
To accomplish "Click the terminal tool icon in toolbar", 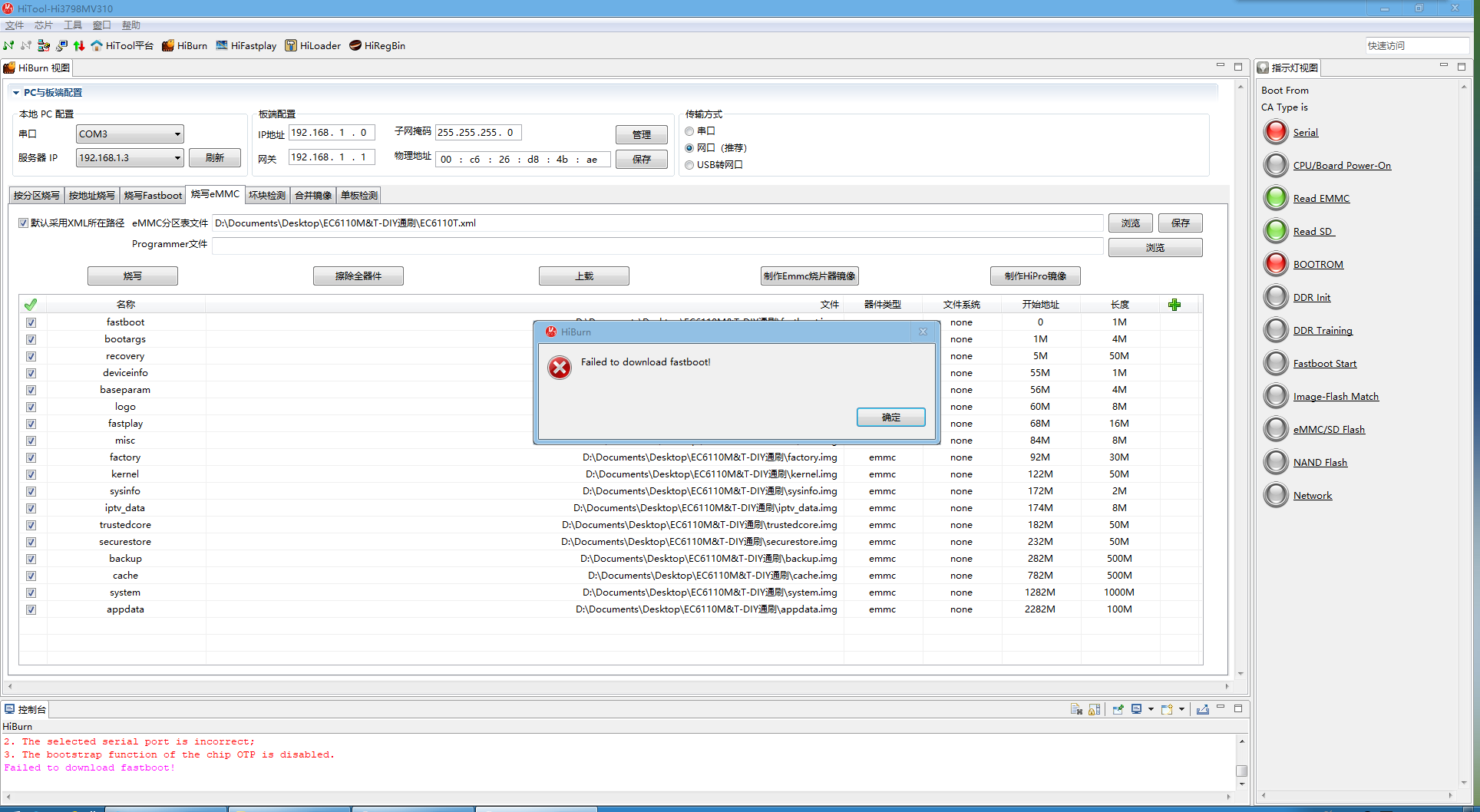I will click(x=61, y=45).
